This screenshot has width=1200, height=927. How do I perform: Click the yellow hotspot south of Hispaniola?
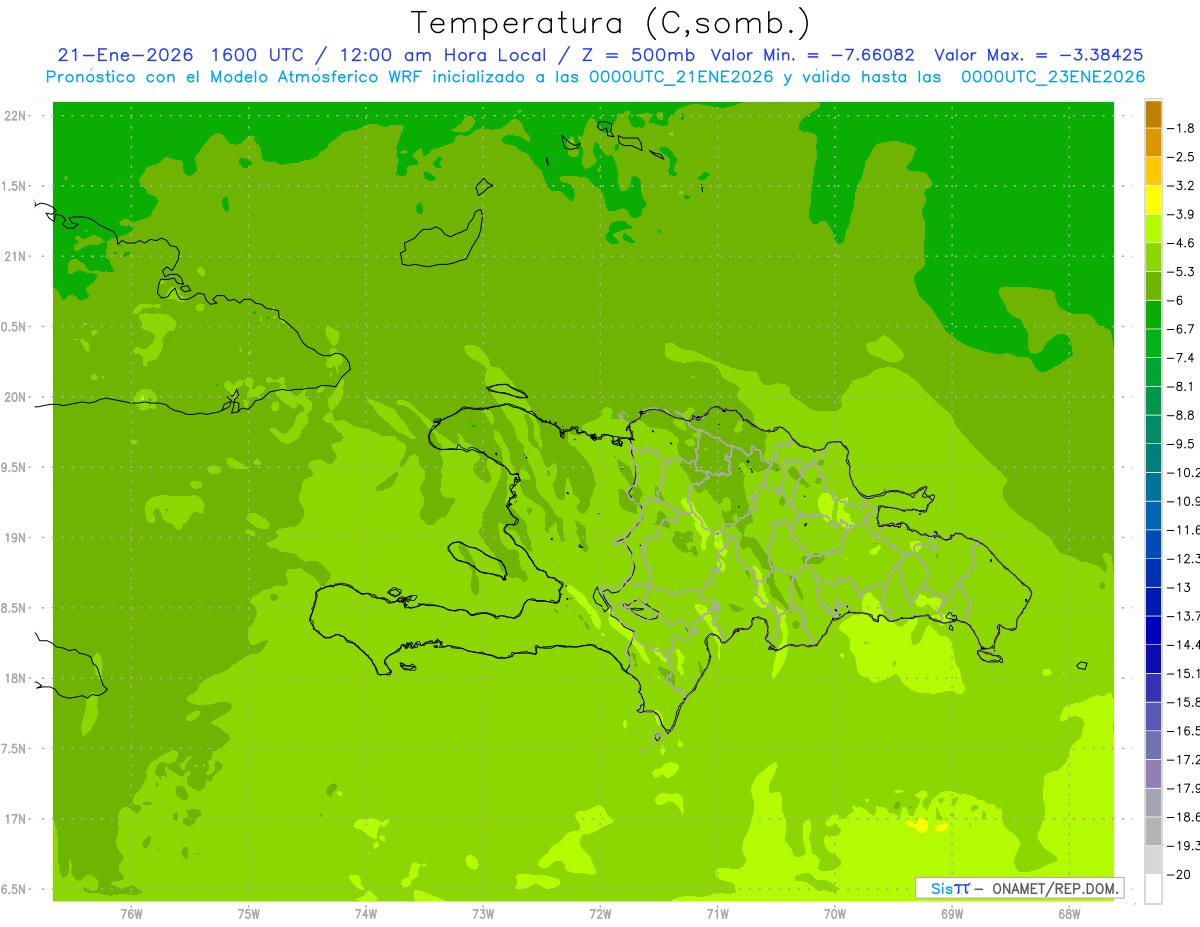[x=926, y=826]
